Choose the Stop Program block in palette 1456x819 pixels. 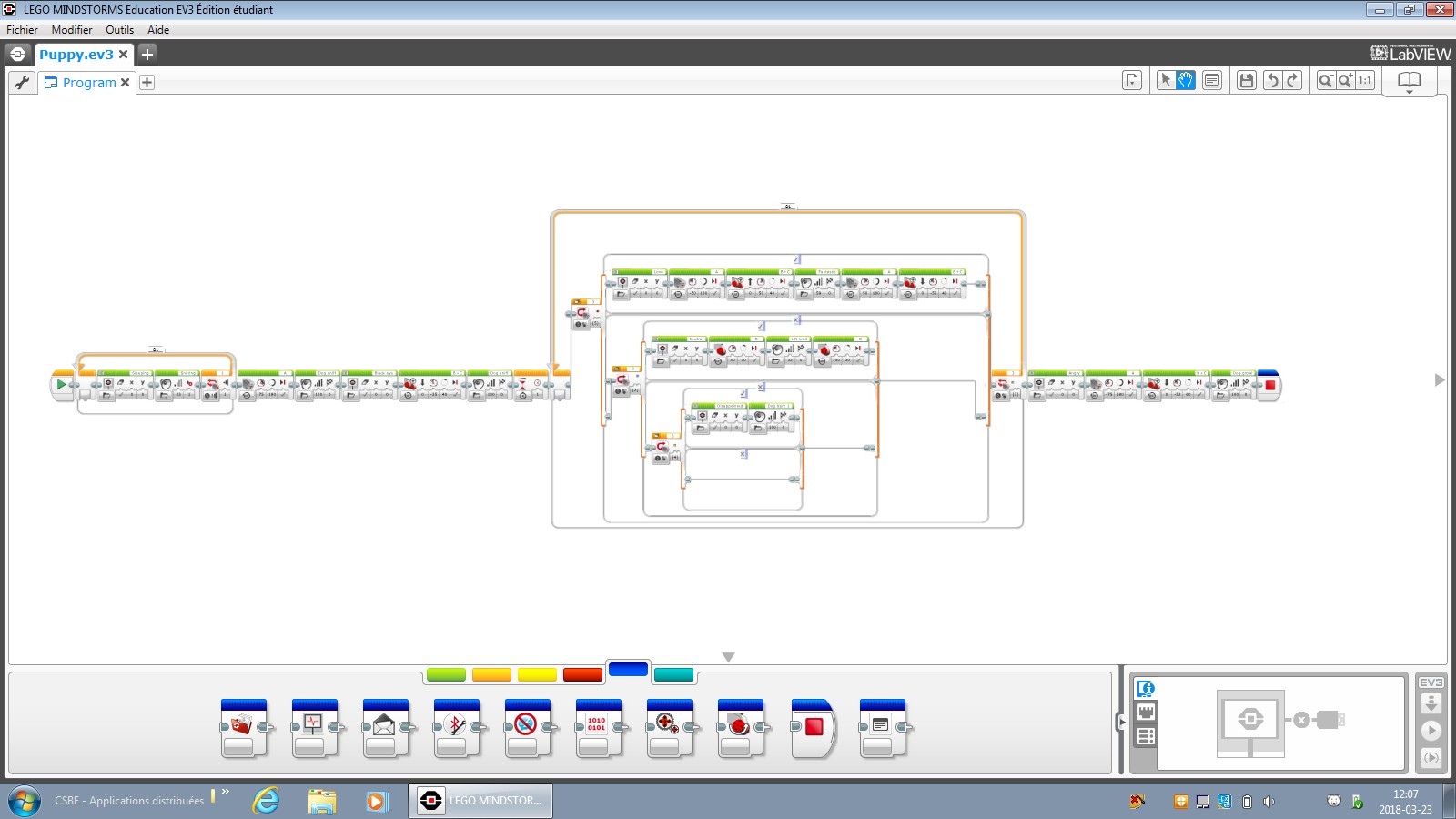pos(813,728)
